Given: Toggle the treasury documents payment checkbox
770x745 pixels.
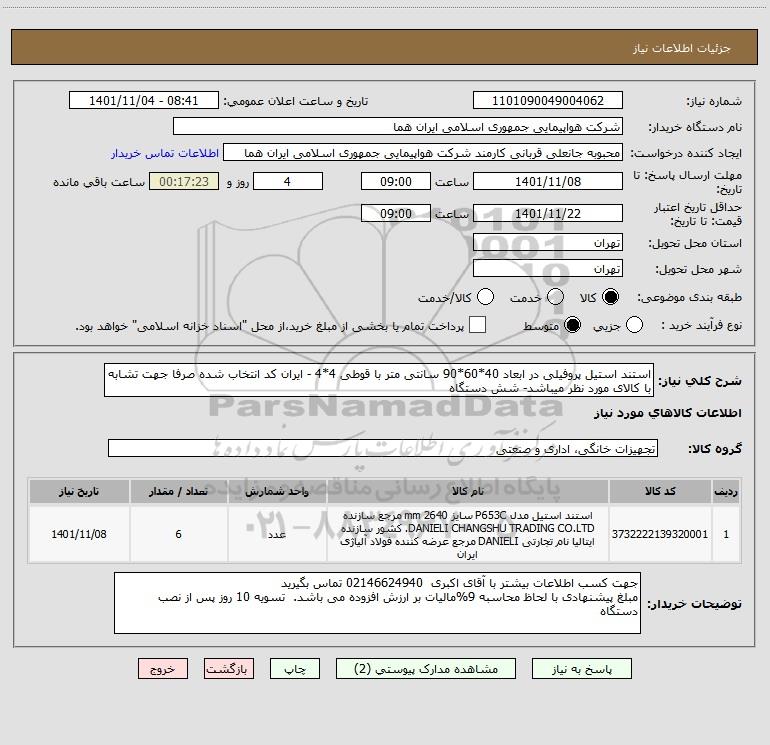Looking at the screenshot, I should (x=478, y=325).
